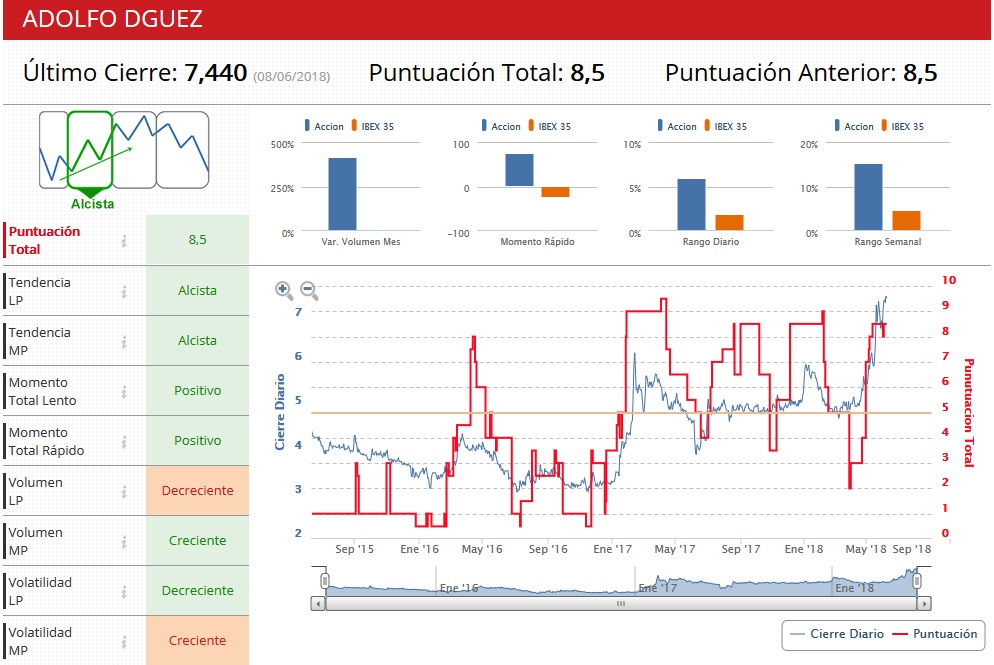Click the navigator left range handle
The height and width of the screenshot is (665, 994).
coord(325,581)
